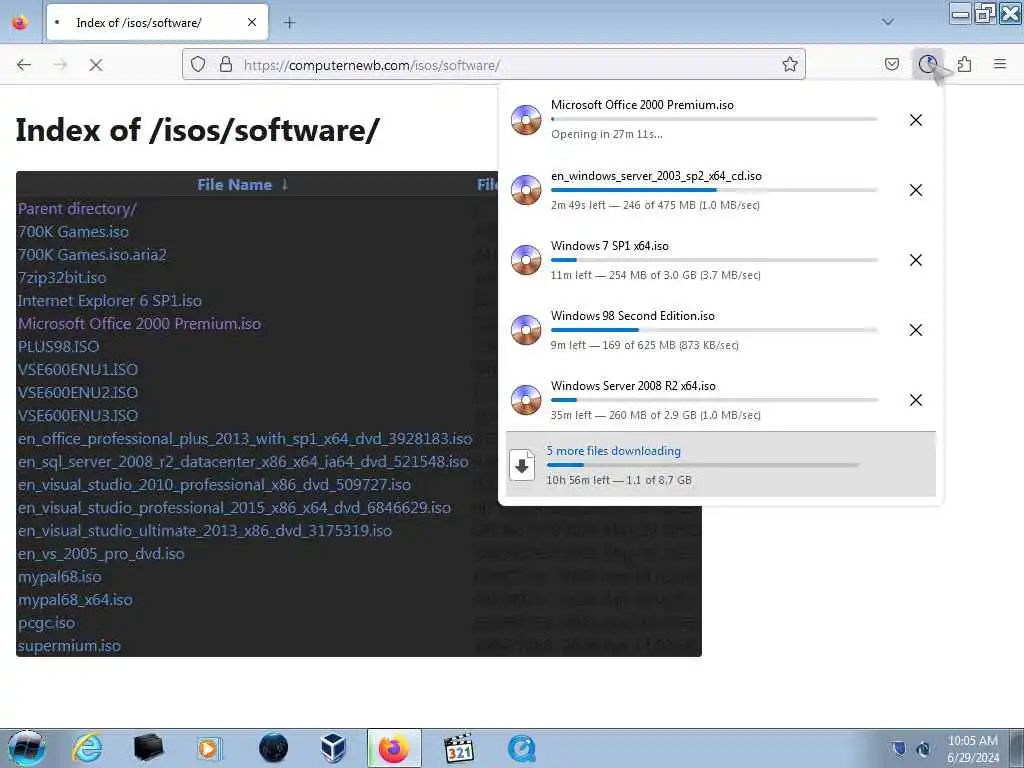Screen dimensions: 1024x768
Task: Click disc icon of Windows 98 Second Edition download
Action: click(x=526, y=329)
